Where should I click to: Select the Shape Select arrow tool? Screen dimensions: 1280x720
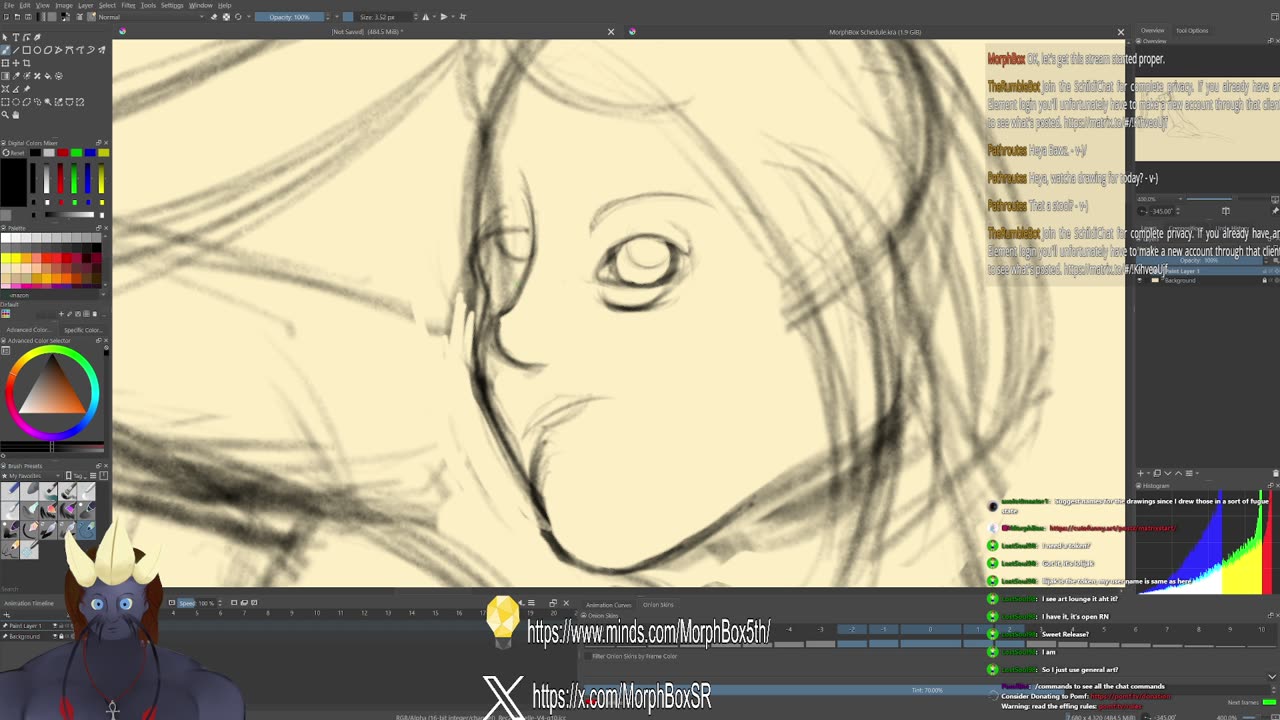(6, 37)
